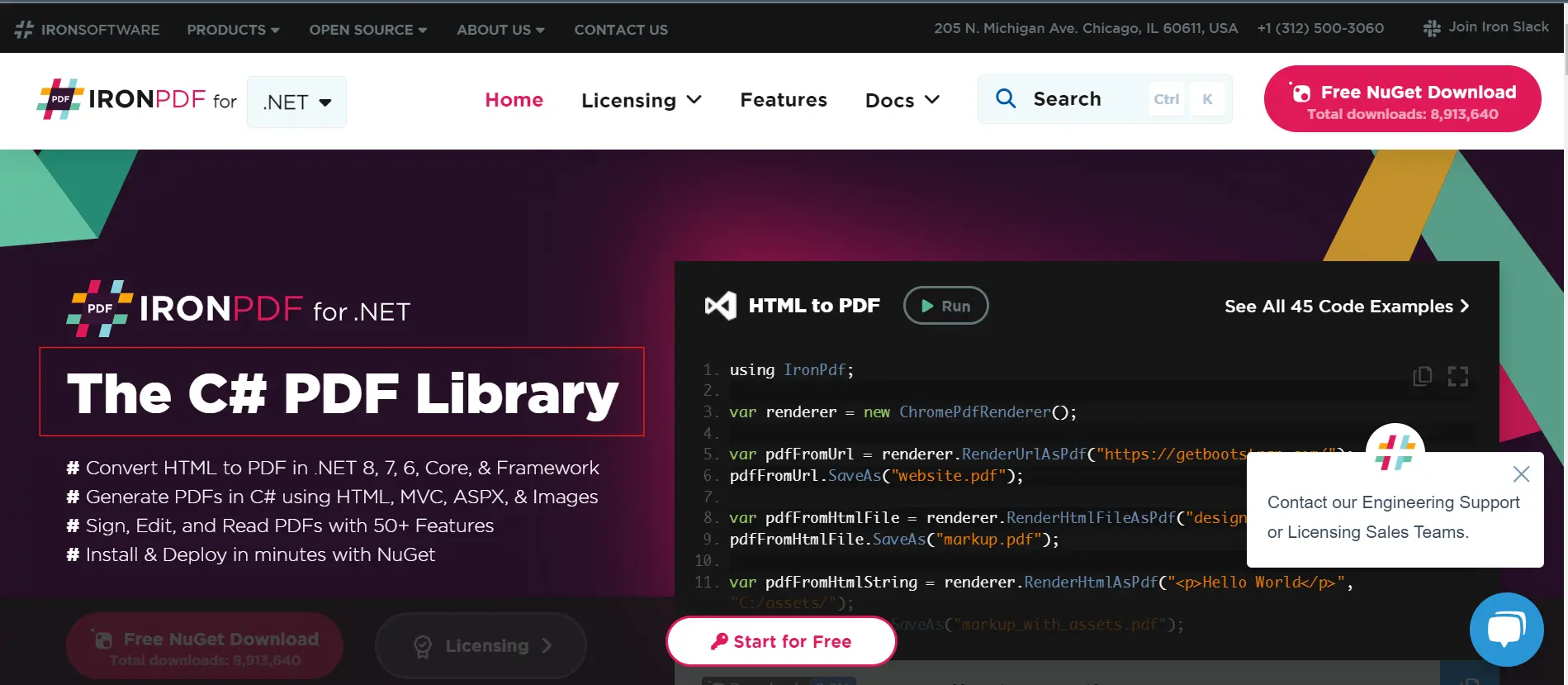Viewport: 1568px width, 685px height.
Task: Click the SaveAs("markup.pdf") code line
Action: coord(893,540)
